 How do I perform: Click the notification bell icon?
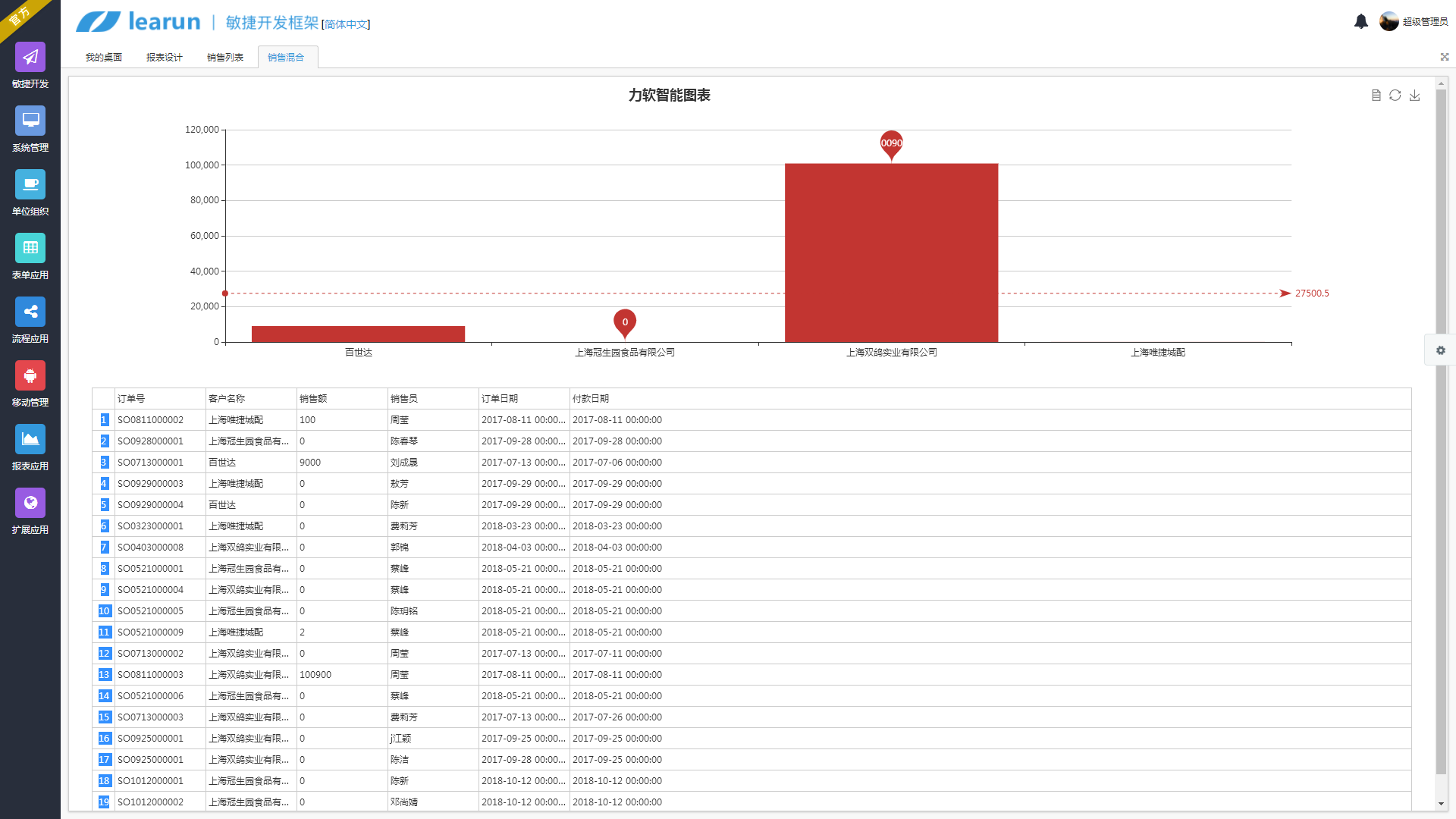pyautogui.click(x=1361, y=22)
